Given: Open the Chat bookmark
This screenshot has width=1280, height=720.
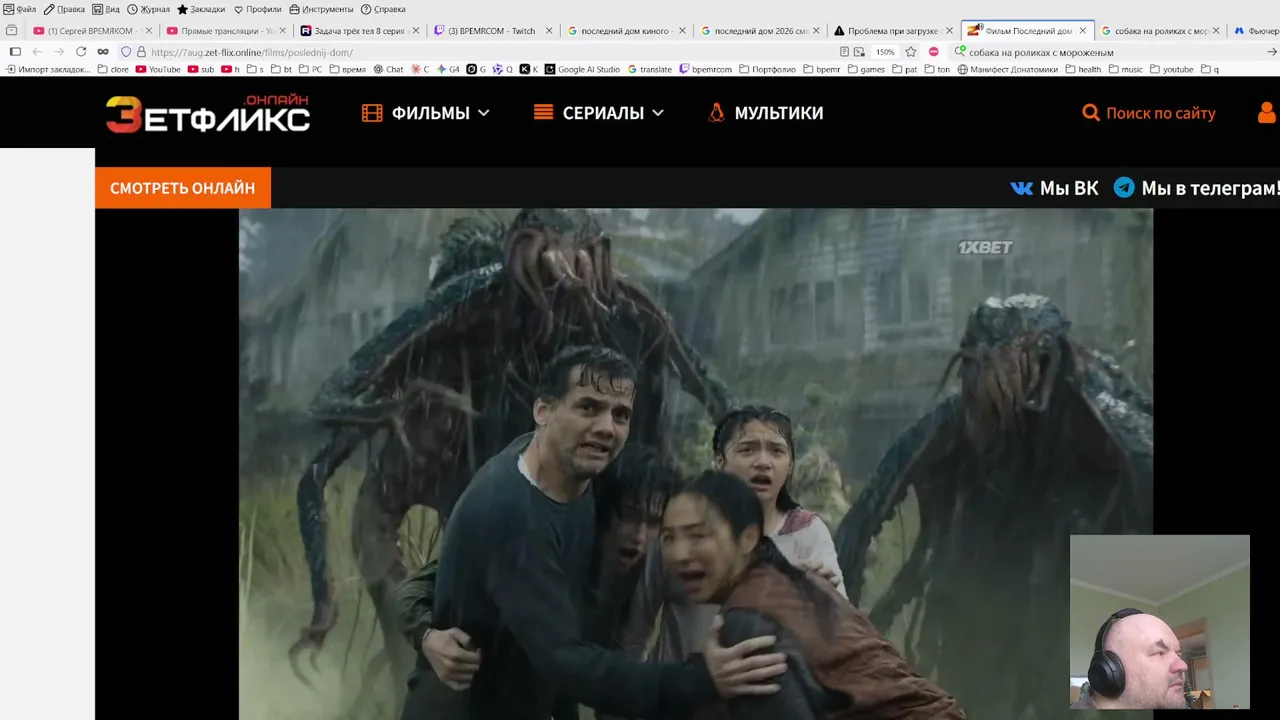Looking at the screenshot, I should [388, 70].
